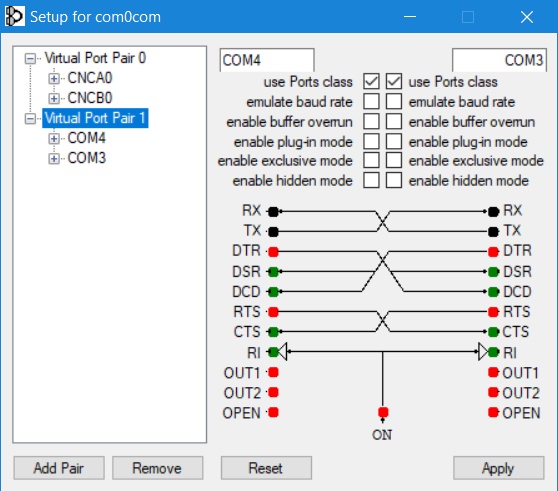Enable hidden mode for COM3
Image resolution: width=558 pixels, height=491 pixels.
(x=394, y=180)
